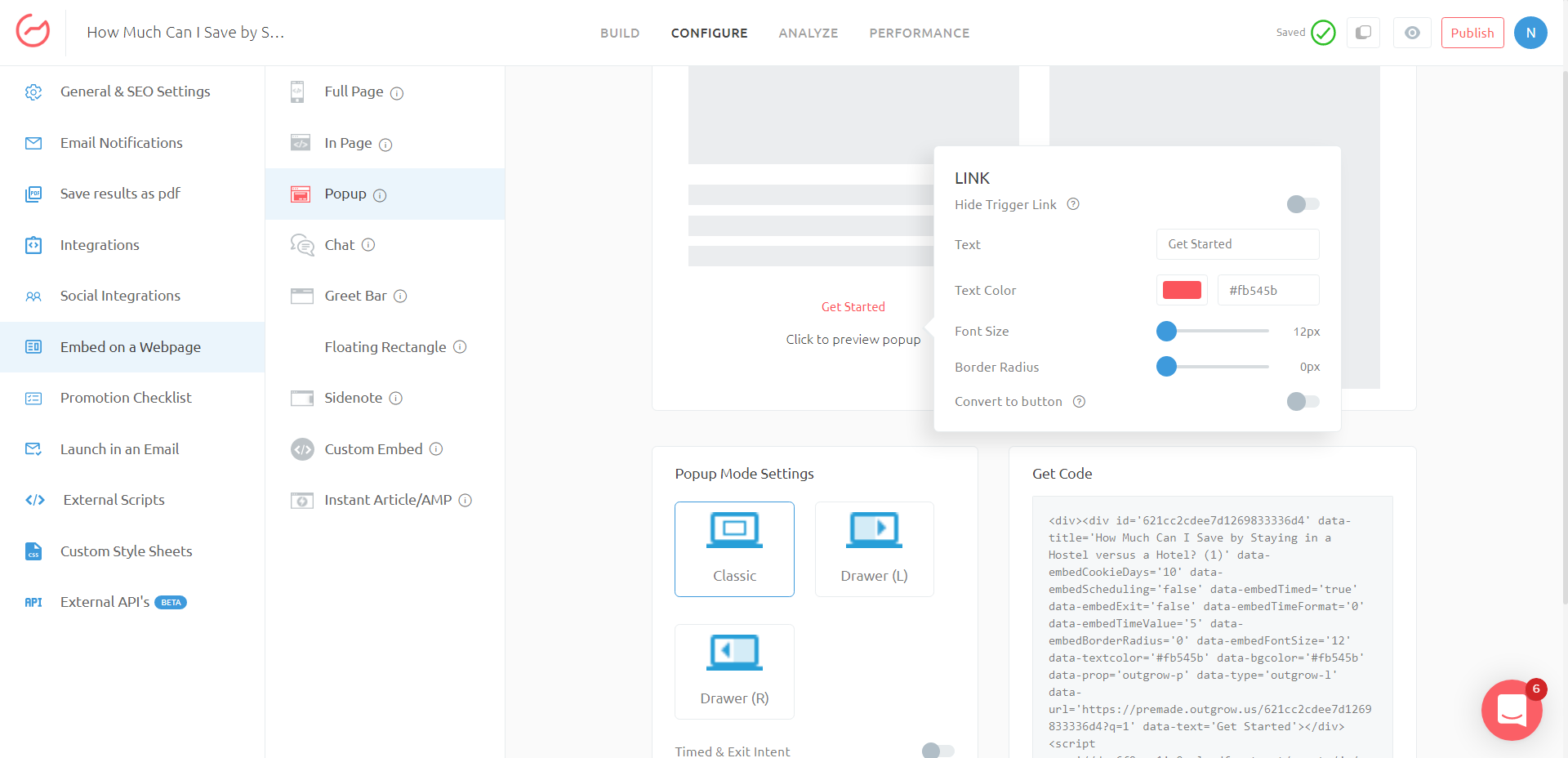
Task: Click the Font Size slider handle
Action: (1166, 331)
